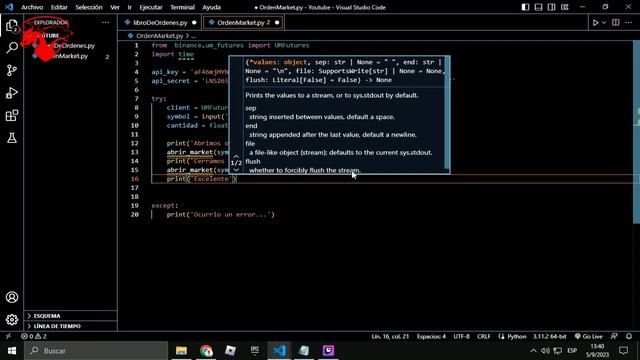This screenshot has width=640, height=360.
Task: Click the unsaved dot on the OrdenMarket.py tab
Action: pyautogui.click(x=277, y=23)
